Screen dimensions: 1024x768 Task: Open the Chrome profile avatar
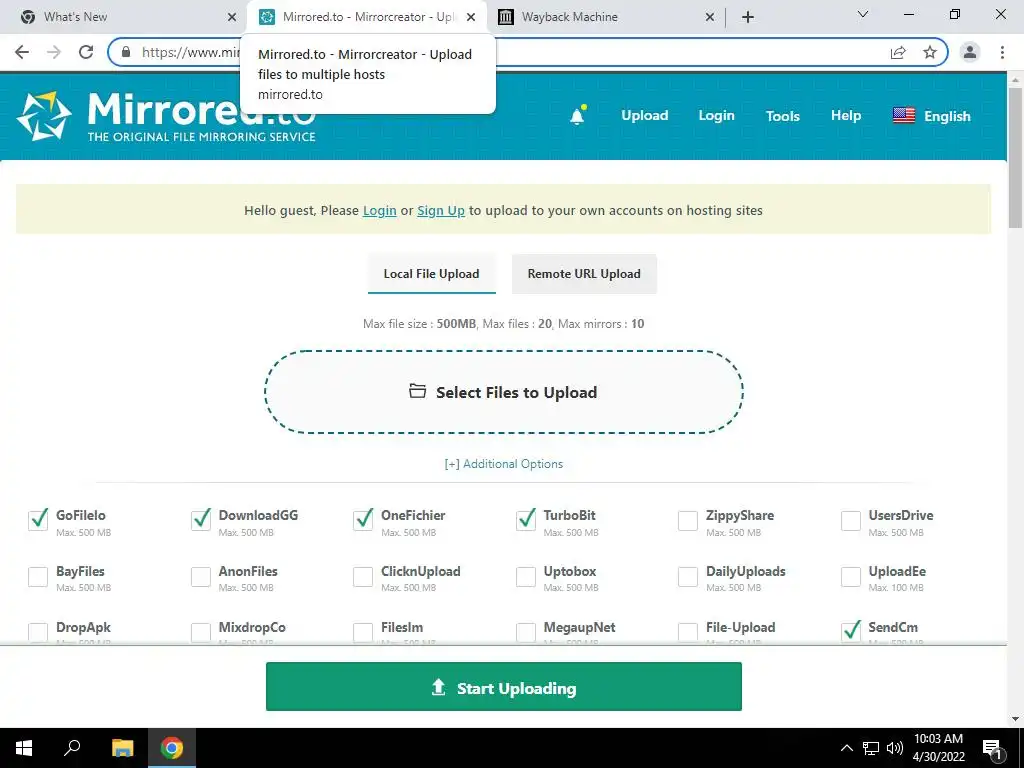click(970, 52)
